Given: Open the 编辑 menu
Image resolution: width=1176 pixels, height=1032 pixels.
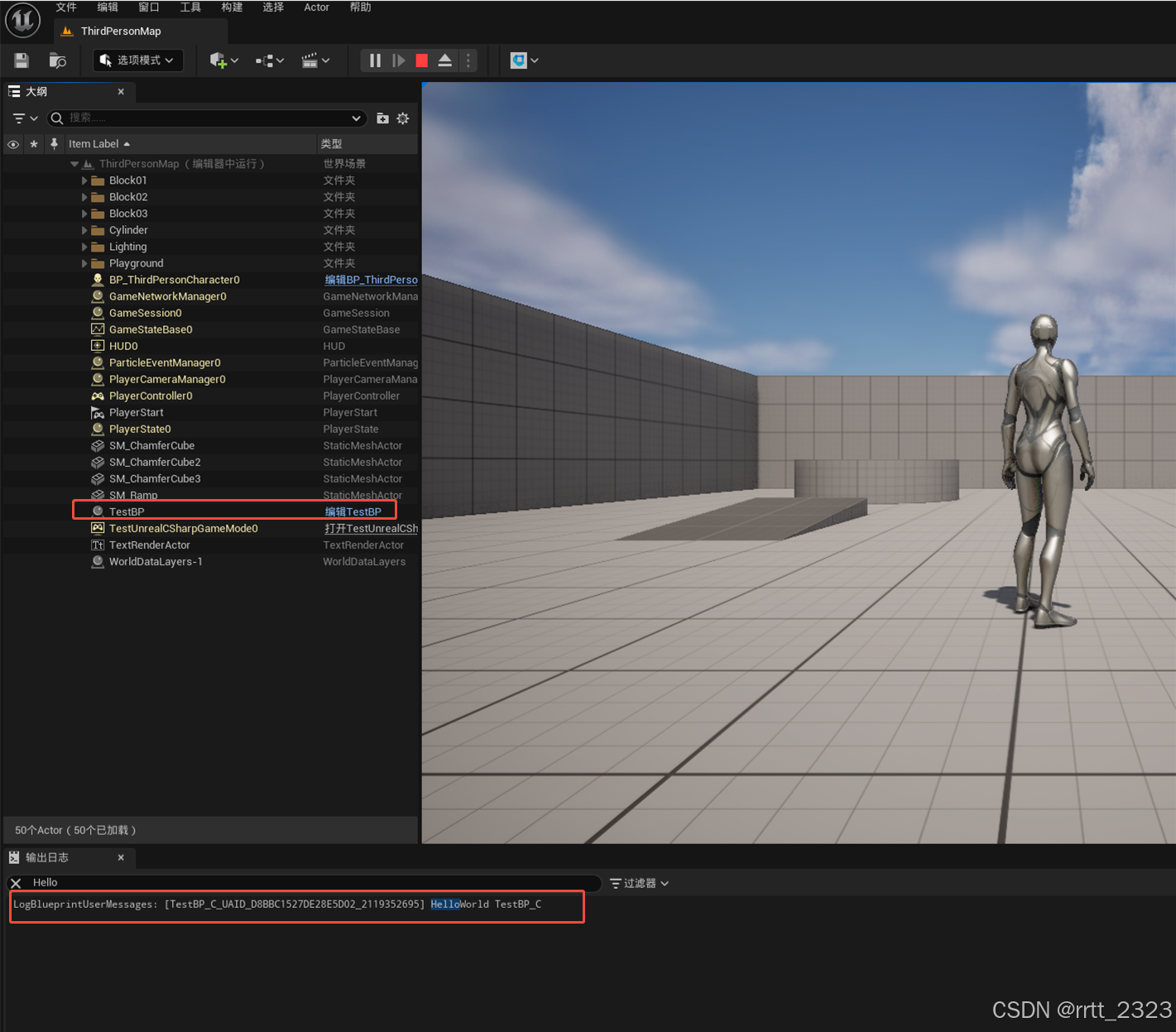Looking at the screenshot, I should 108,7.
